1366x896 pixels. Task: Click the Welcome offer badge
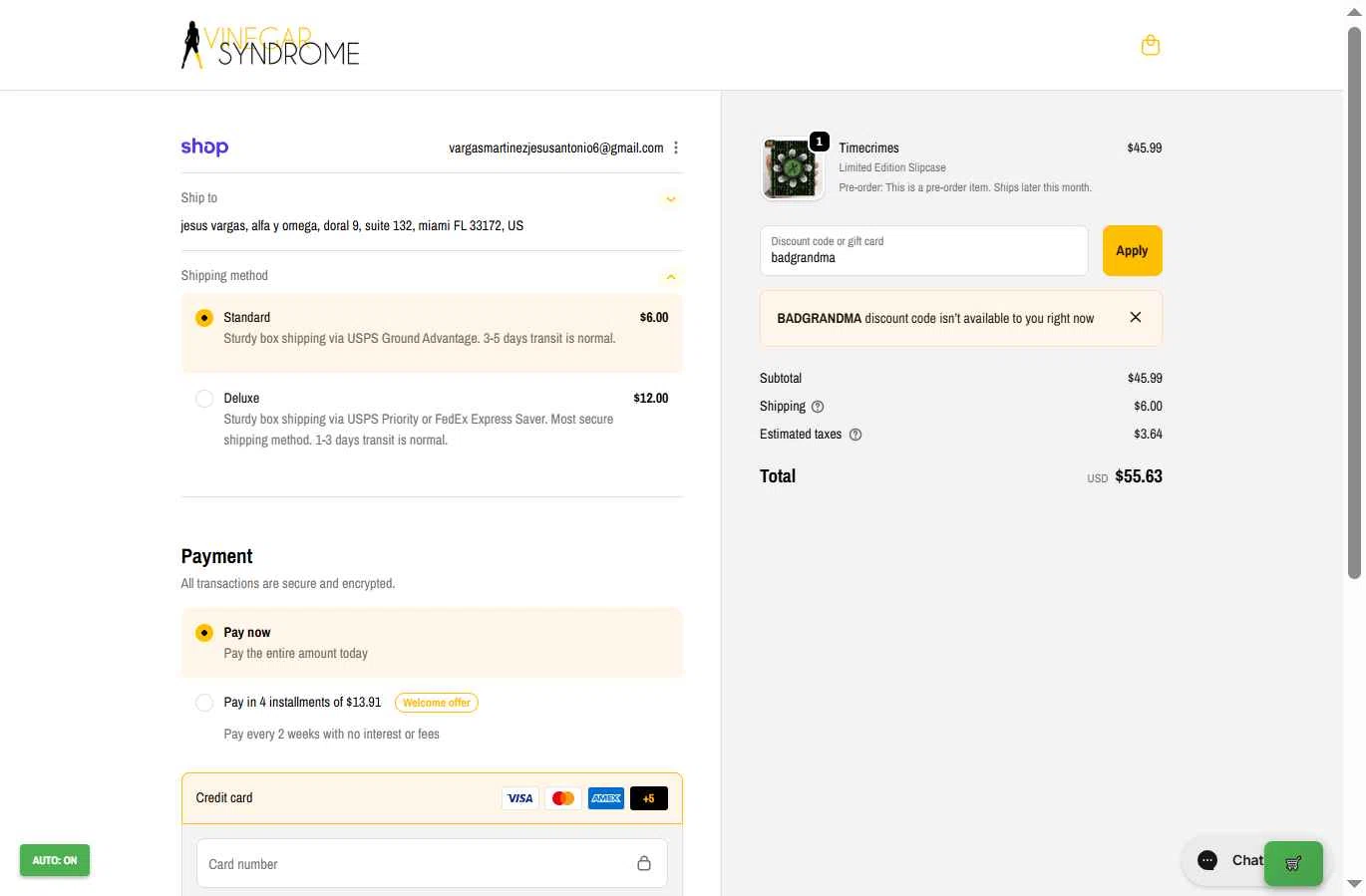[x=437, y=703]
